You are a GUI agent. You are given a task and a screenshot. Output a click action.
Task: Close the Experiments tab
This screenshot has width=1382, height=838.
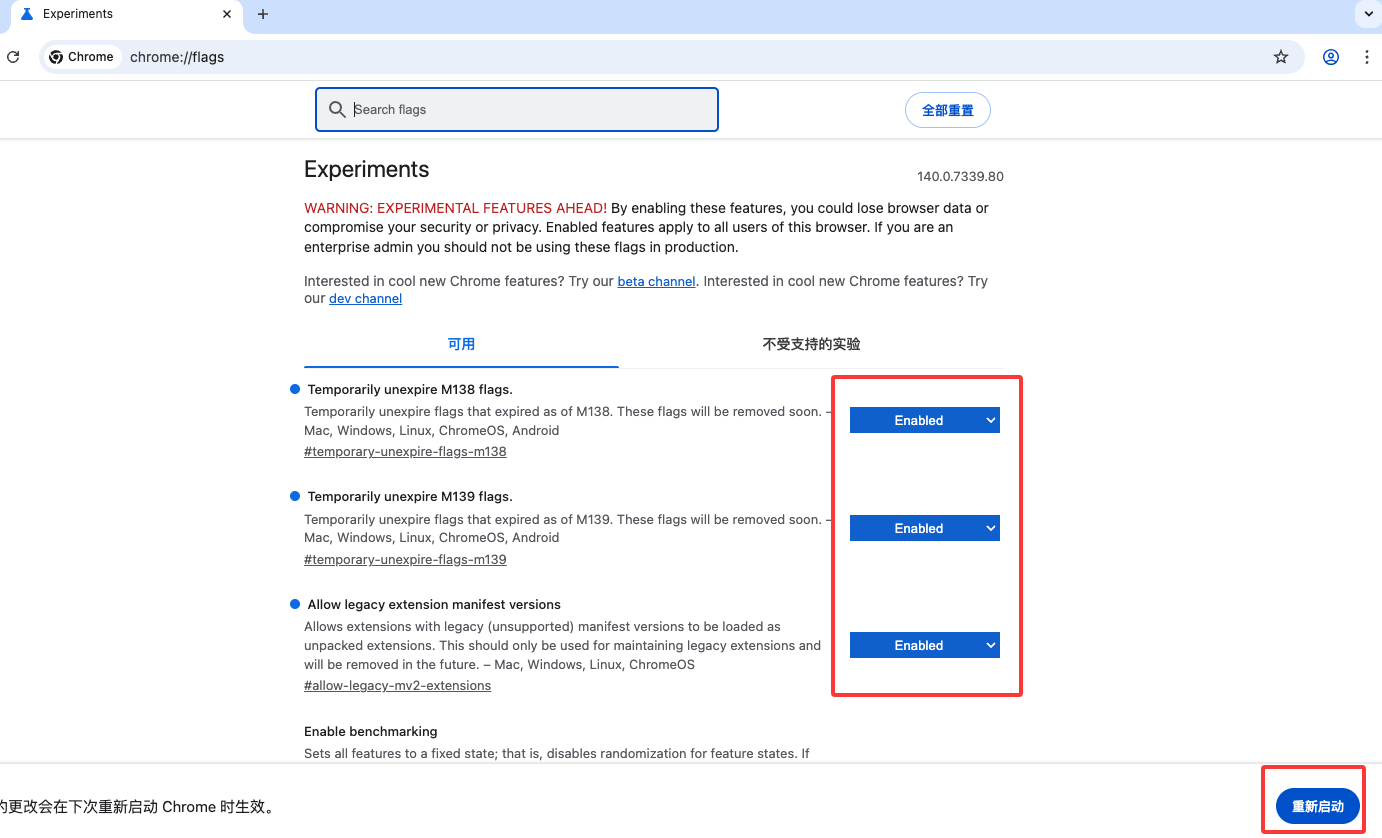click(x=227, y=14)
